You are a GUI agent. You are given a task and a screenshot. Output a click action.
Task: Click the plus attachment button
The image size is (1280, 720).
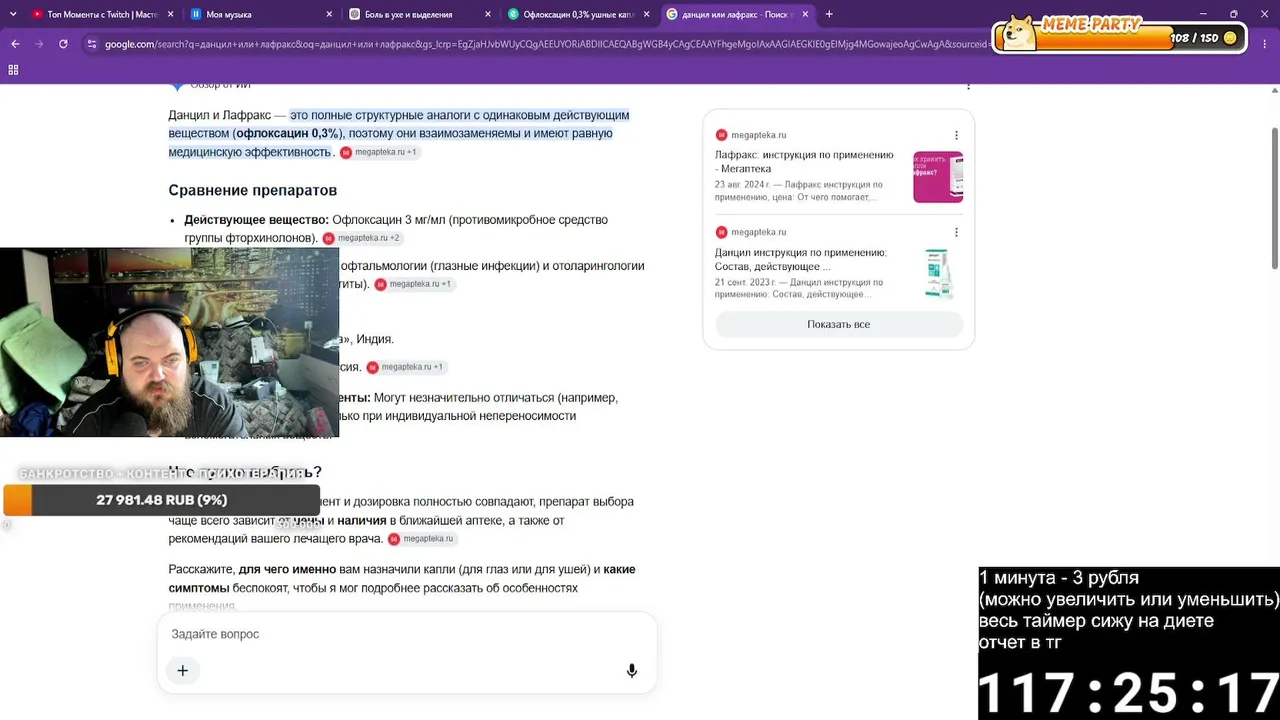coord(182,671)
